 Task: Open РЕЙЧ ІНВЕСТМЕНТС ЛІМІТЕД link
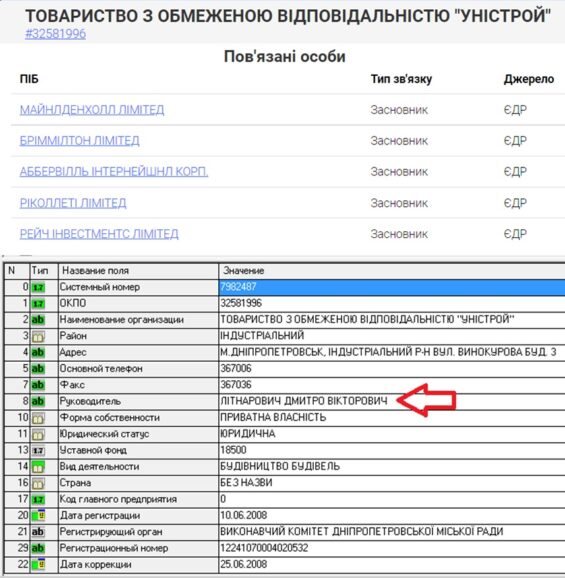point(99,234)
